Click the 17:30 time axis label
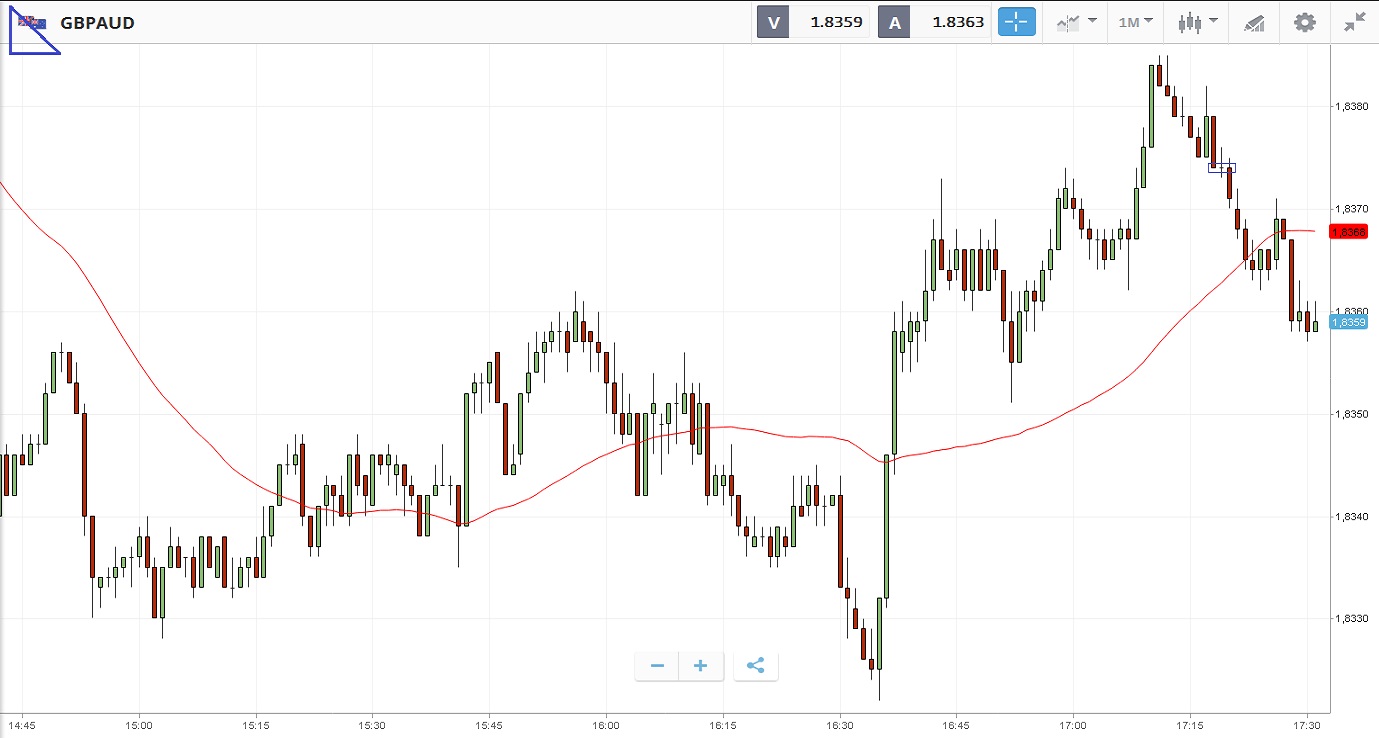1379x738 pixels. 1306,724
